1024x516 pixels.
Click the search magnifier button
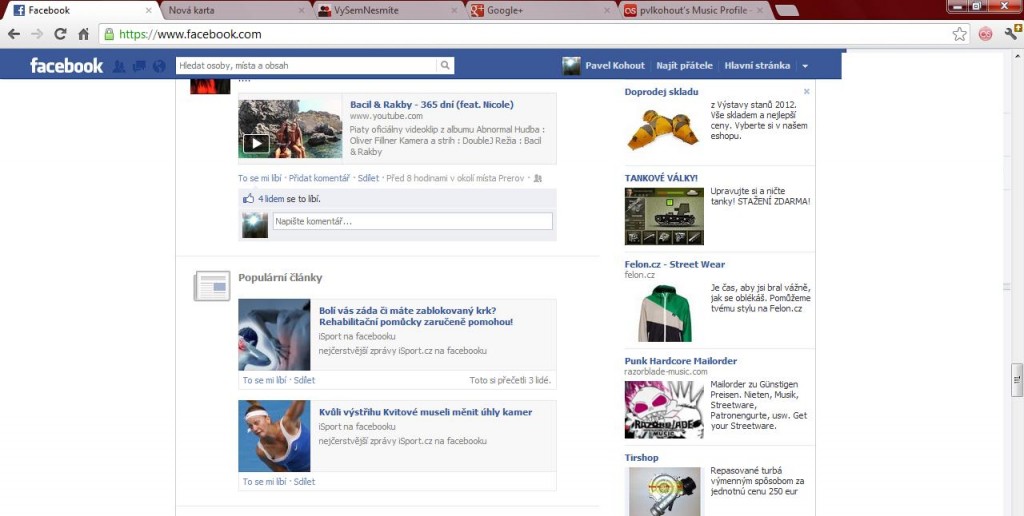(445, 65)
